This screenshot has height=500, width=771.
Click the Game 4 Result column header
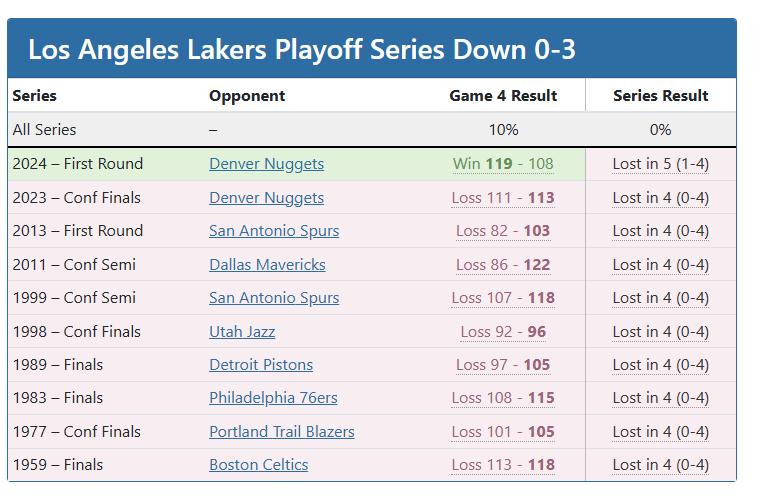[x=503, y=95]
